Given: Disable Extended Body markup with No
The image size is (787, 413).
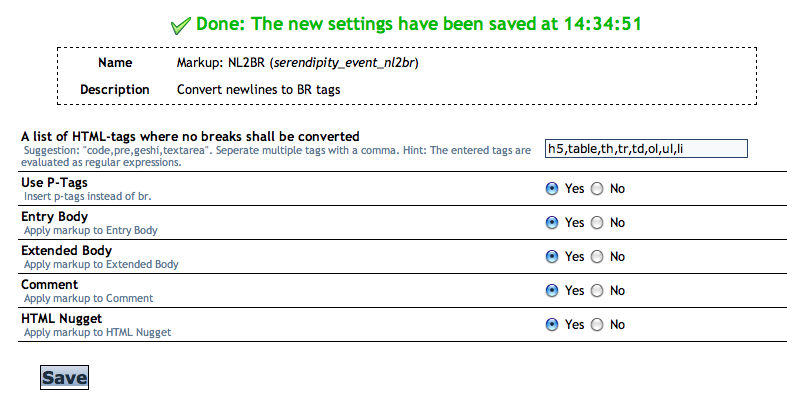Looking at the screenshot, I should [597, 256].
